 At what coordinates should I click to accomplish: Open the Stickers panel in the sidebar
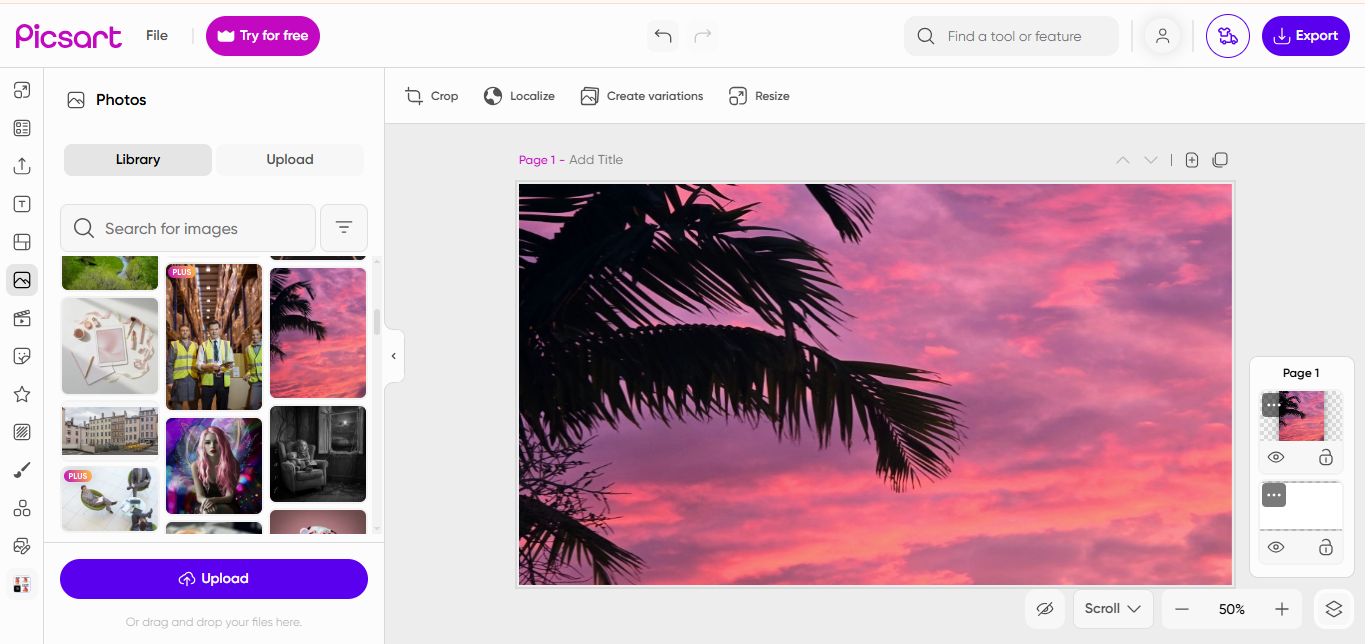click(22, 356)
